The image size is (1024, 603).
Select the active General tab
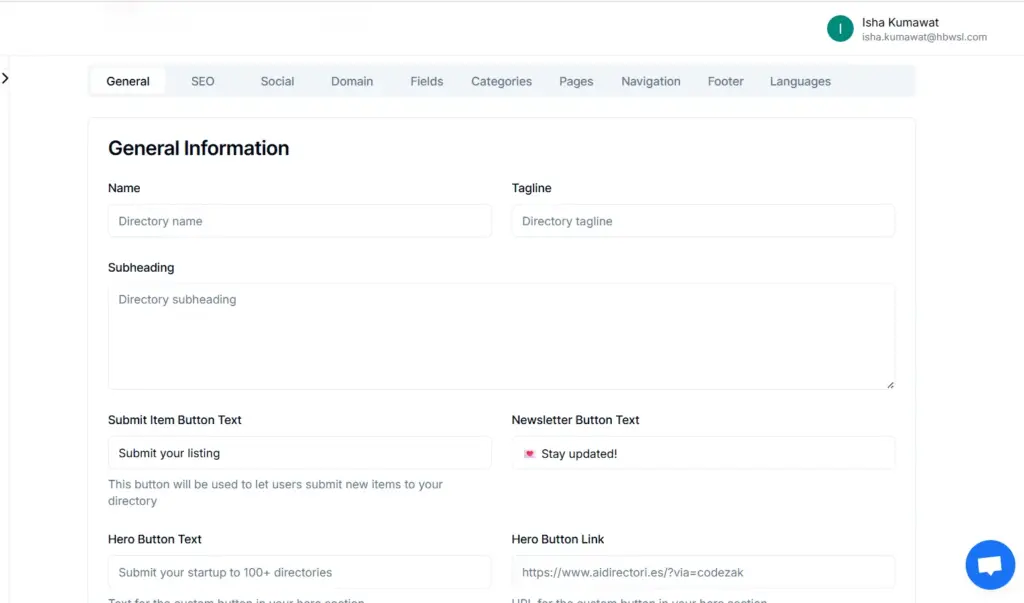[x=127, y=81]
